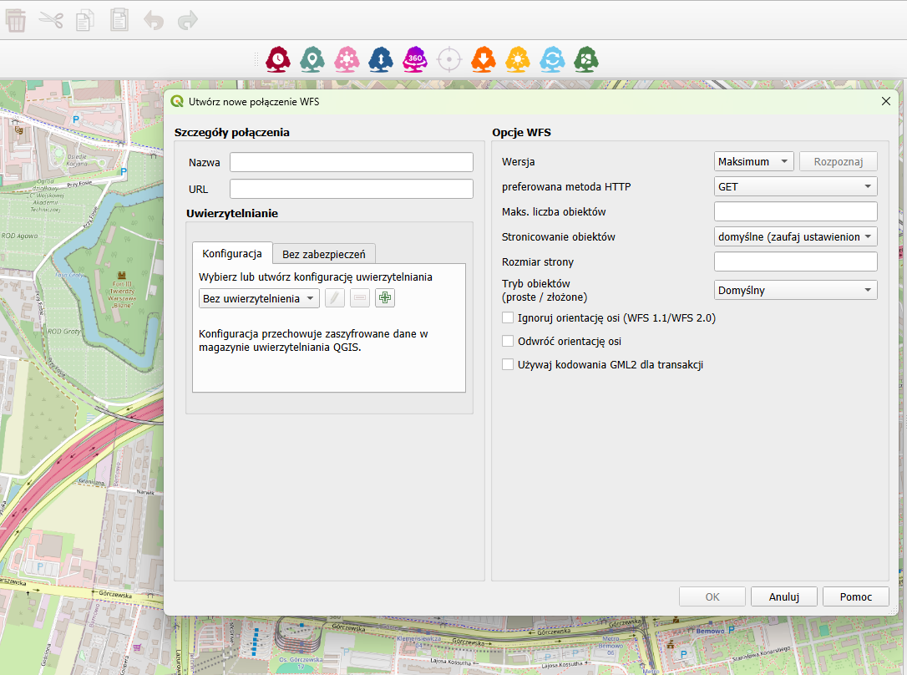Switch to the Konfiguracja tab

click(x=232, y=253)
